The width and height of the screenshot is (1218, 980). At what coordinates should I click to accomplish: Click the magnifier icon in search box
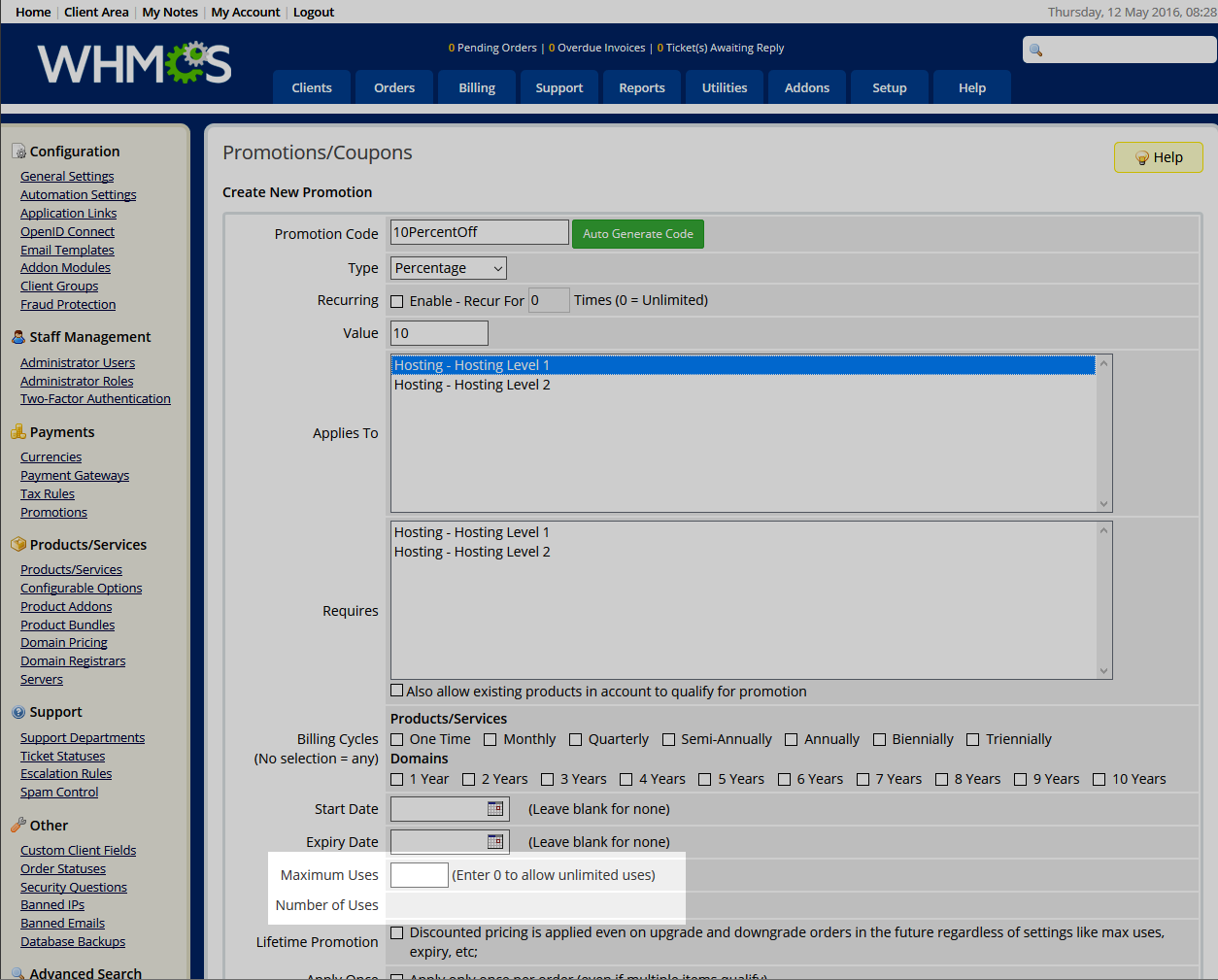pos(1036,51)
